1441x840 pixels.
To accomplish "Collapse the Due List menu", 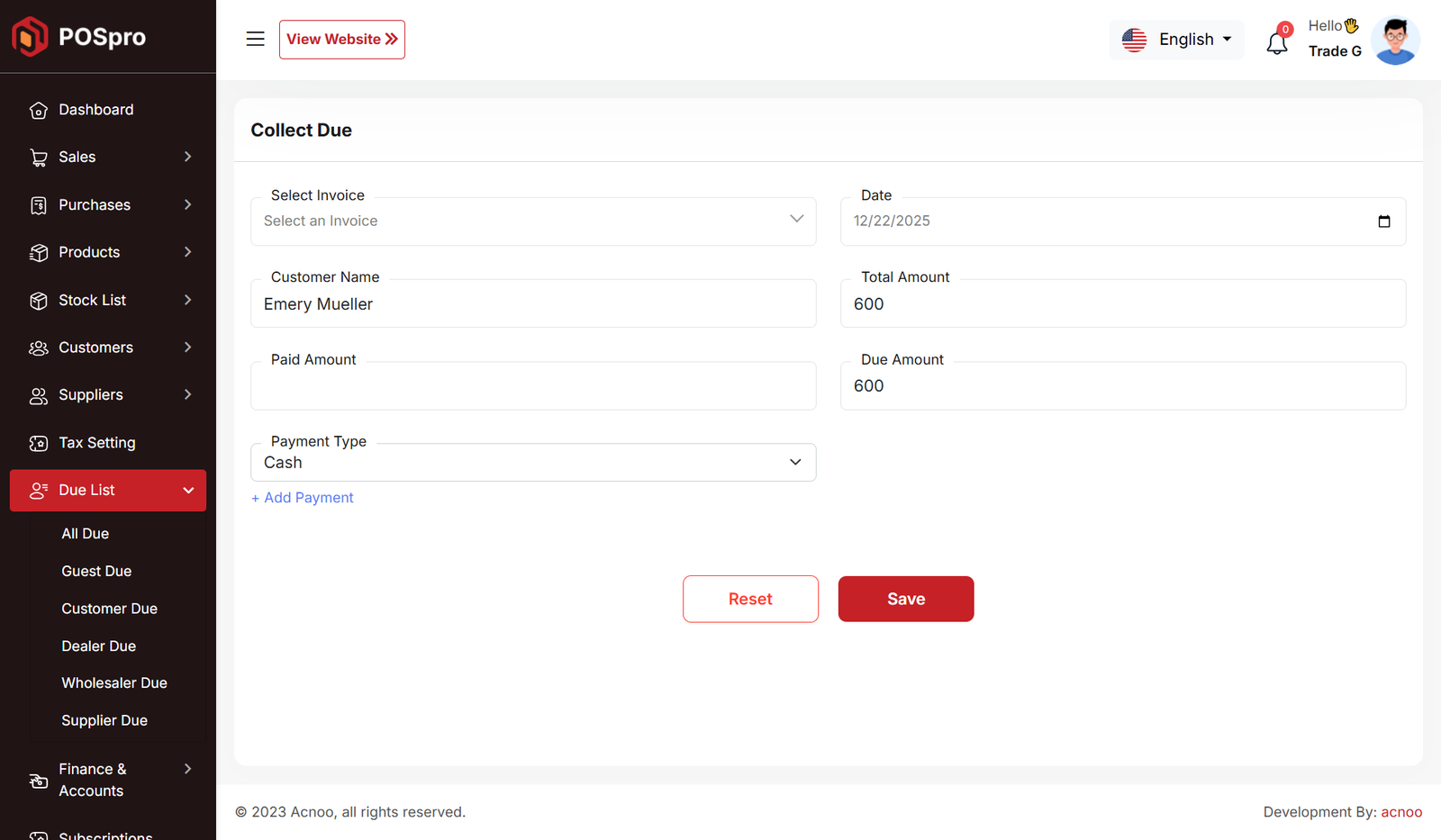I will (x=188, y=491).
